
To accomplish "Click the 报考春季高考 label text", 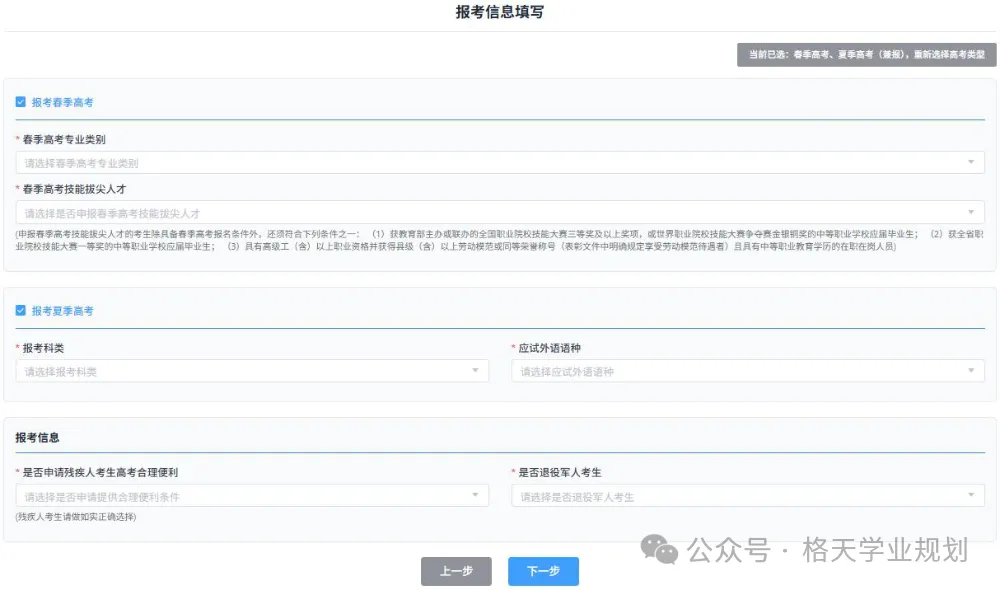I will tap(62, 102).
